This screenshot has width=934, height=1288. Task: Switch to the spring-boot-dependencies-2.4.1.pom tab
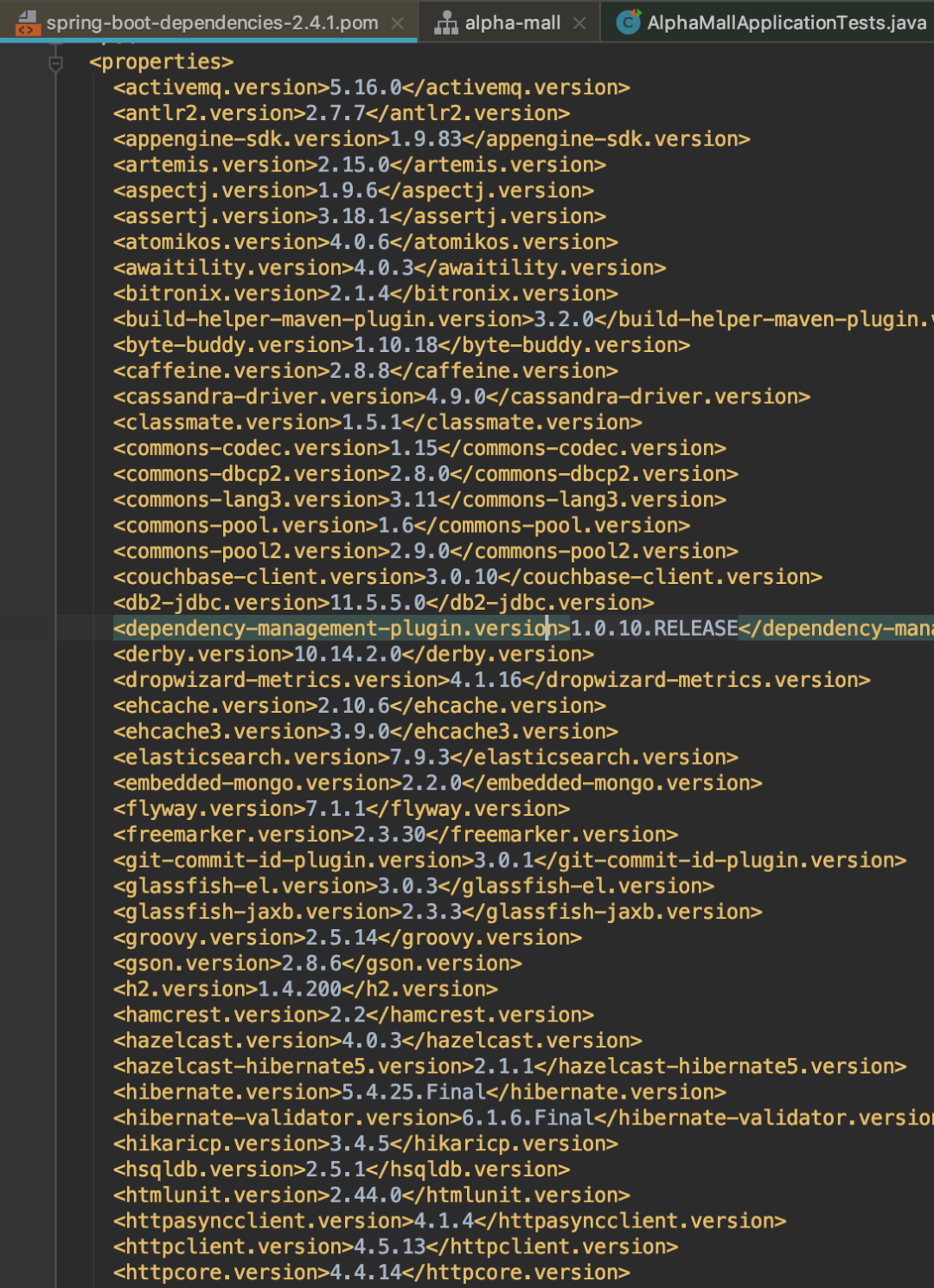(212, 22)
